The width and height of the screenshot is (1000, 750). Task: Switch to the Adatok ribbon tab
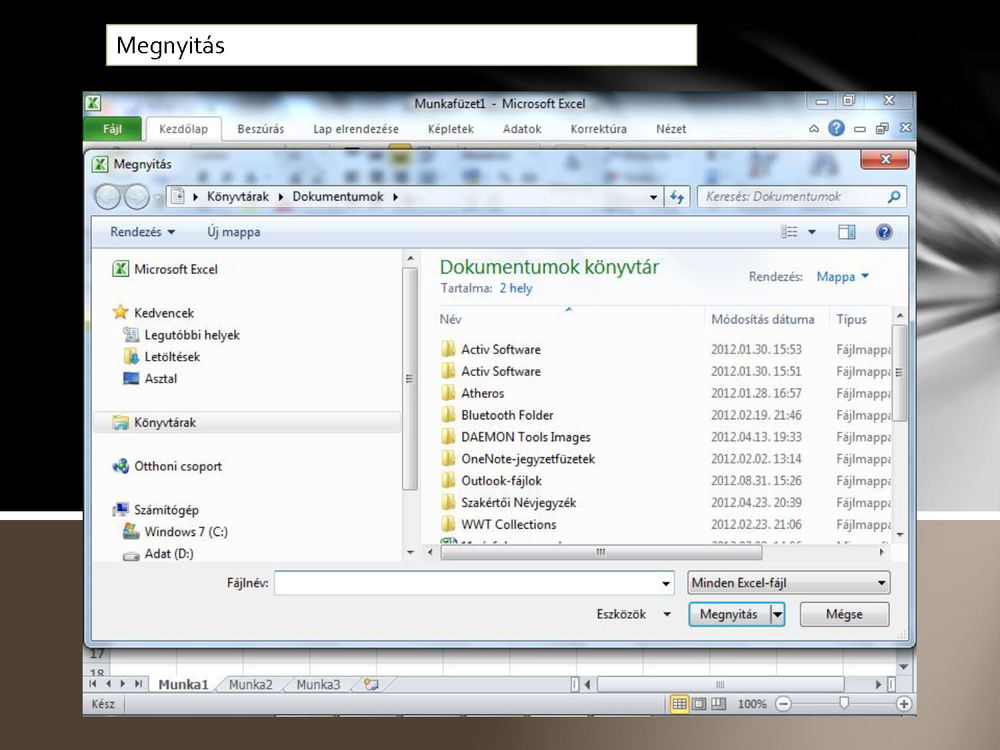click(522, 129)
